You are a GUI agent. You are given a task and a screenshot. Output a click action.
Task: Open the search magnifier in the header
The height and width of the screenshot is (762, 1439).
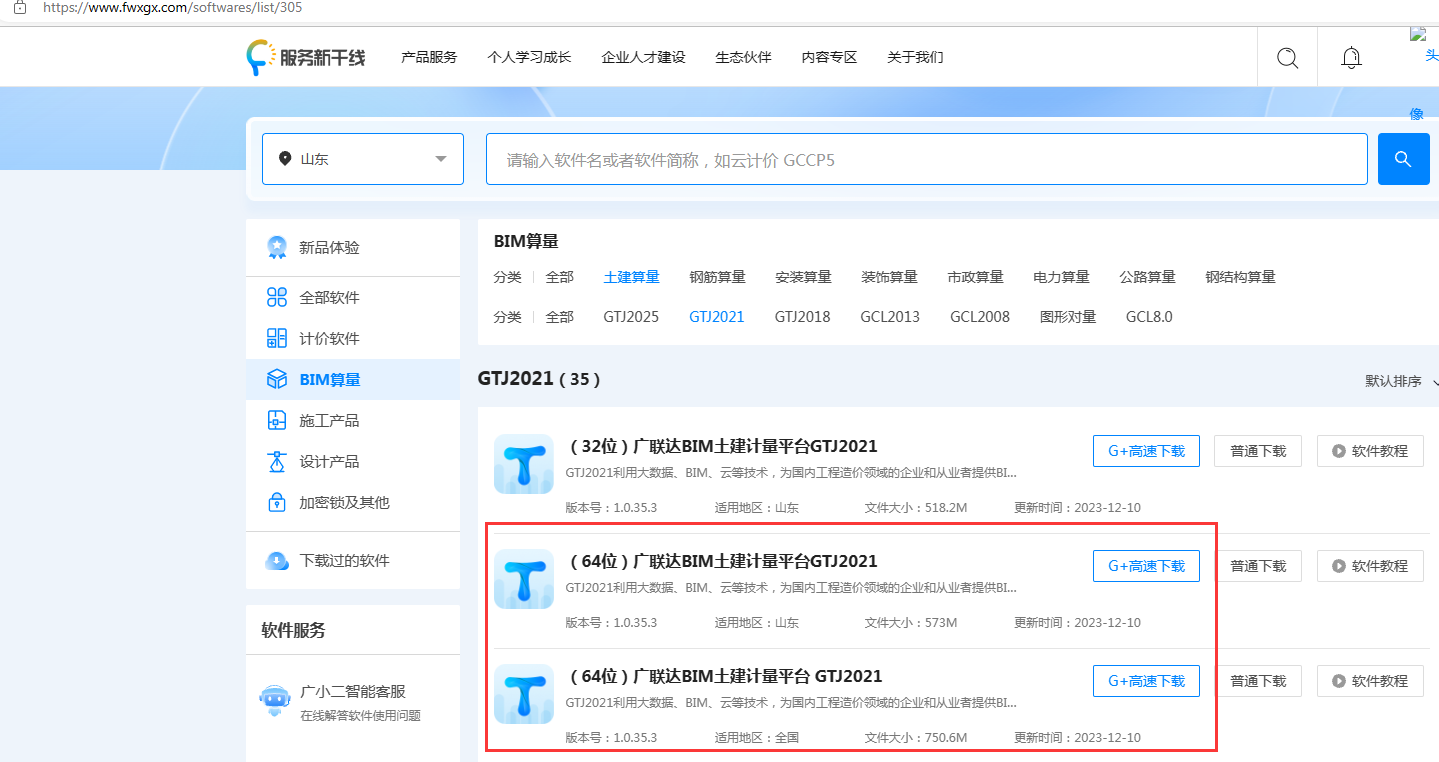click(x=1287, y=57)
